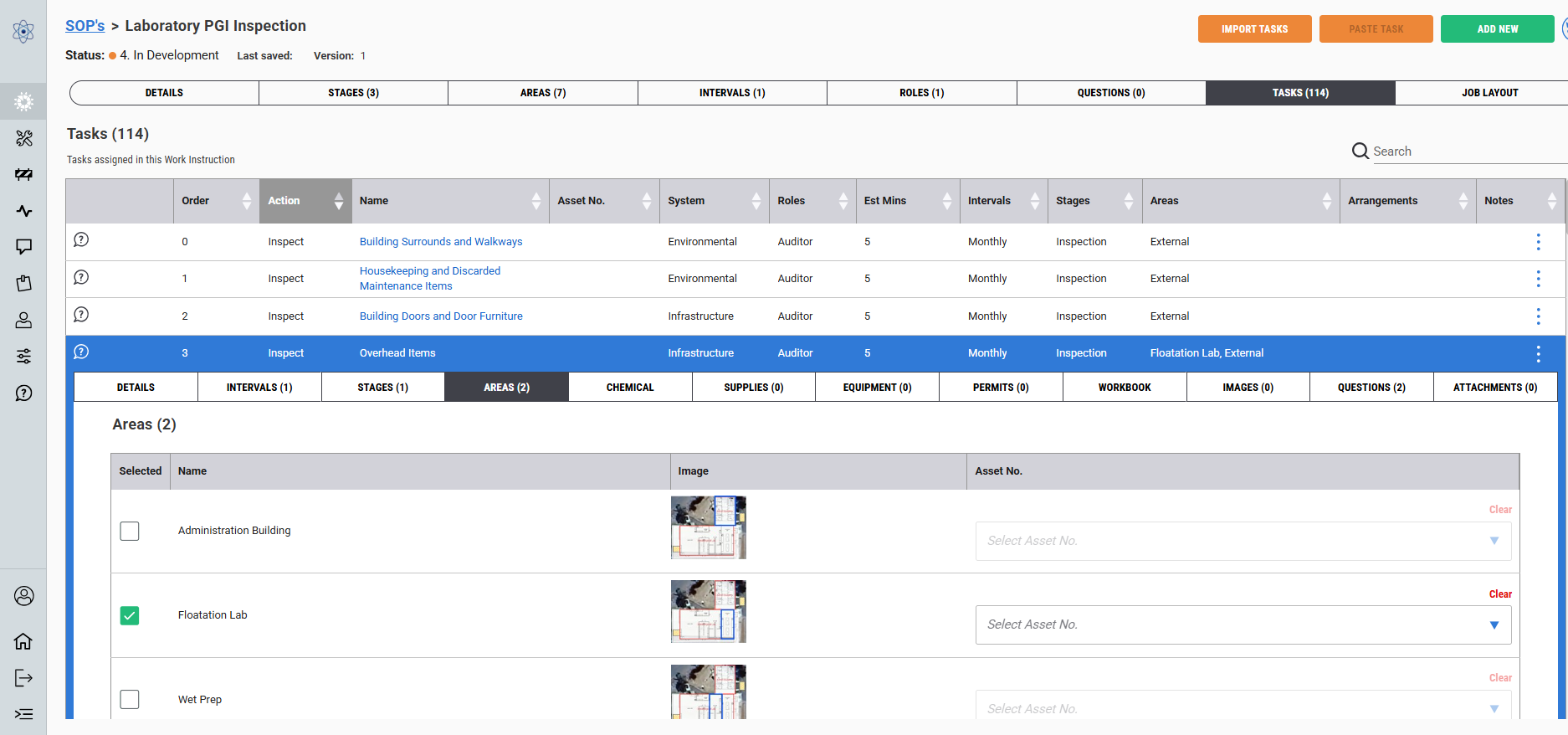This screenshot has width=1568, height=735.
Task: Click the help icon on Building Doors row
Action: (81, 315)
